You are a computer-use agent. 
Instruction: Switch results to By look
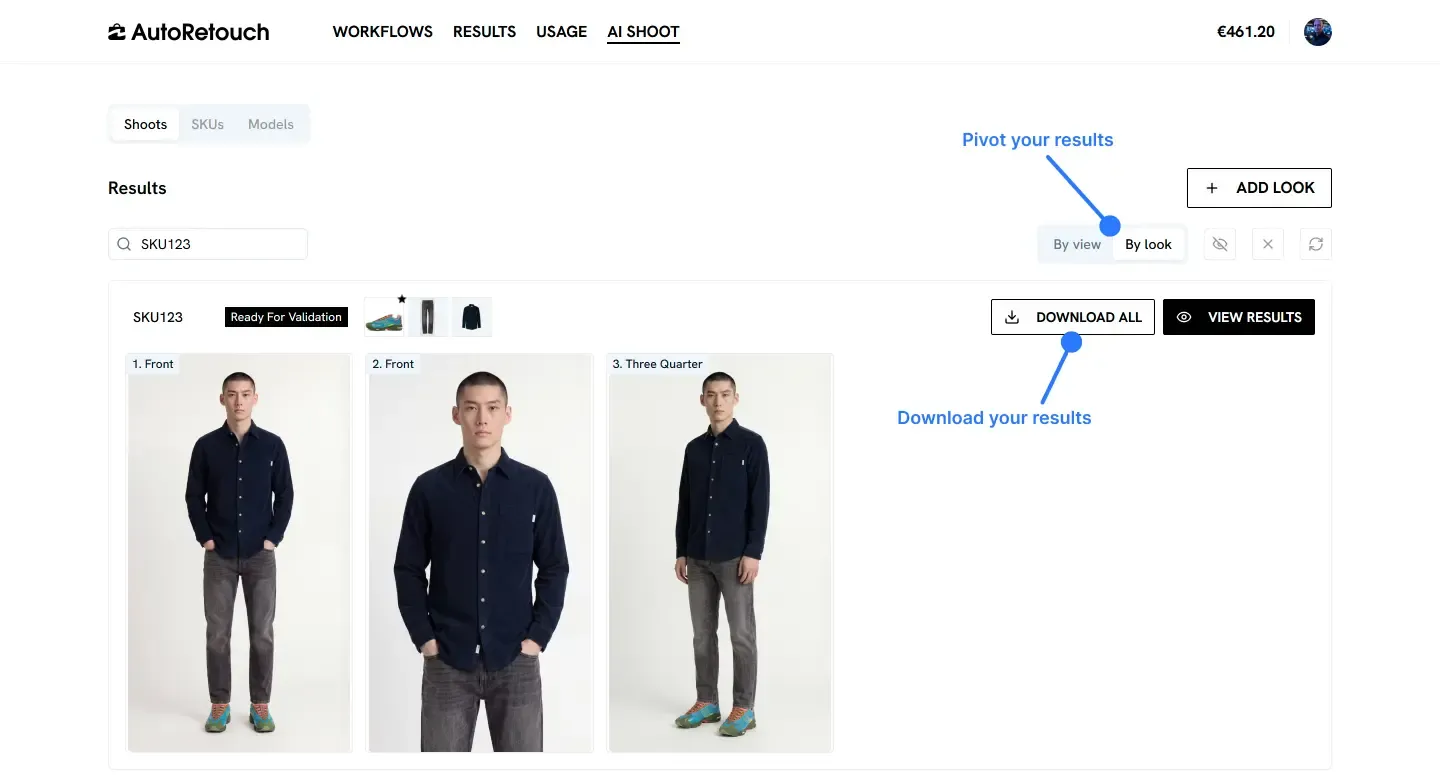click(x=1148, y=244)
